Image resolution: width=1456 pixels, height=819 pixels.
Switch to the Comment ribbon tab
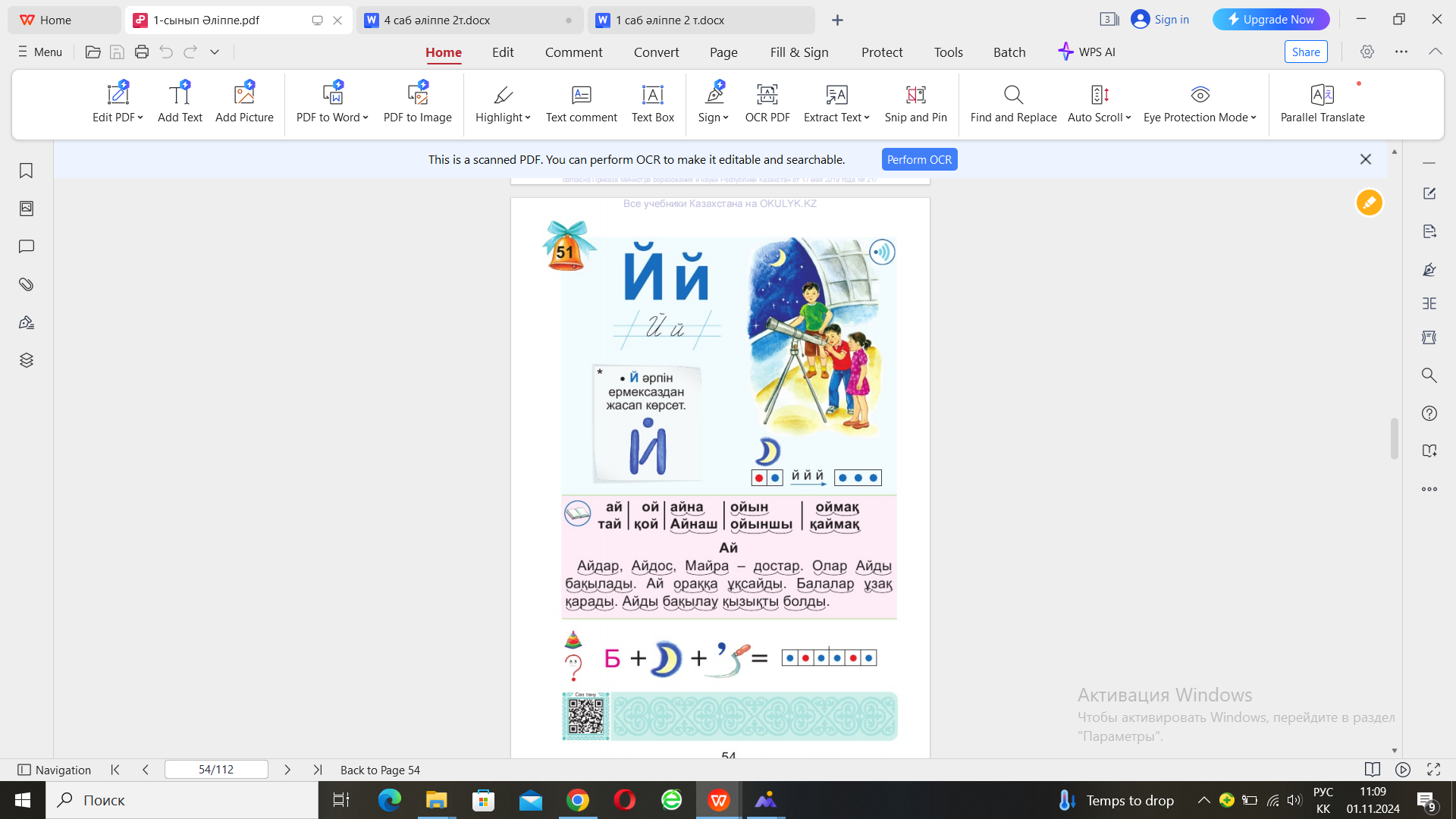pyautogui.click(x=573, y=52)
